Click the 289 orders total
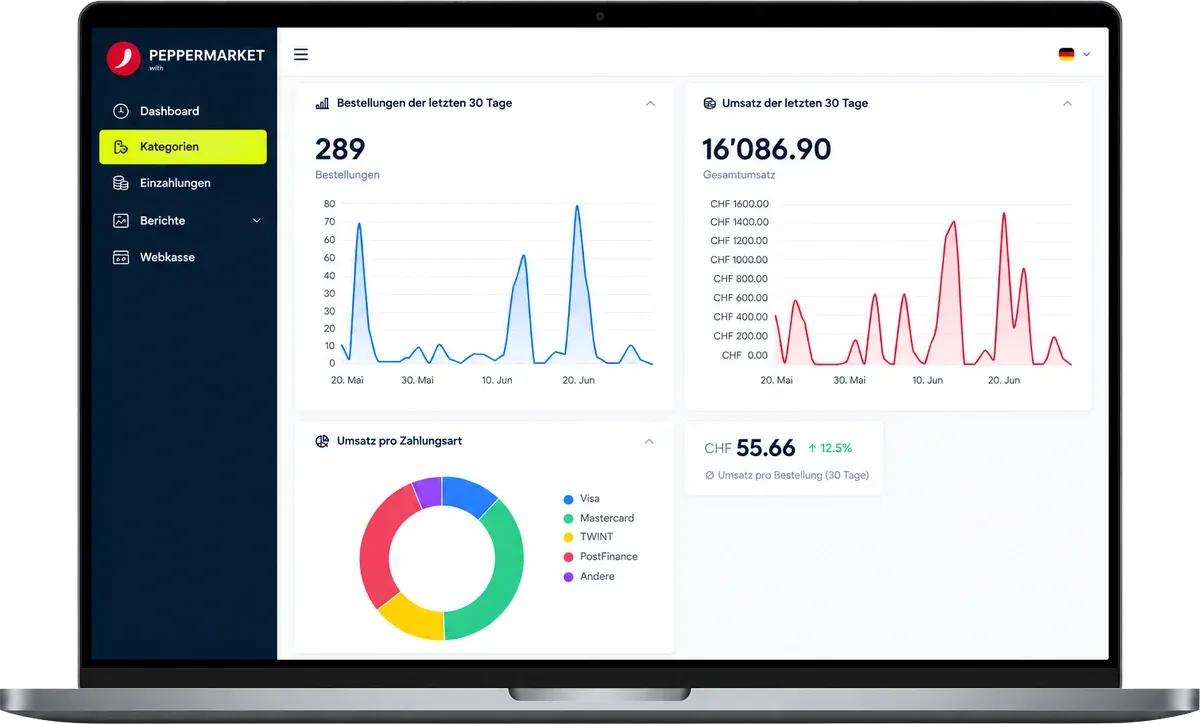This screenshot has height=724, width=1200. pyautogui.click(x=340, y=149)
